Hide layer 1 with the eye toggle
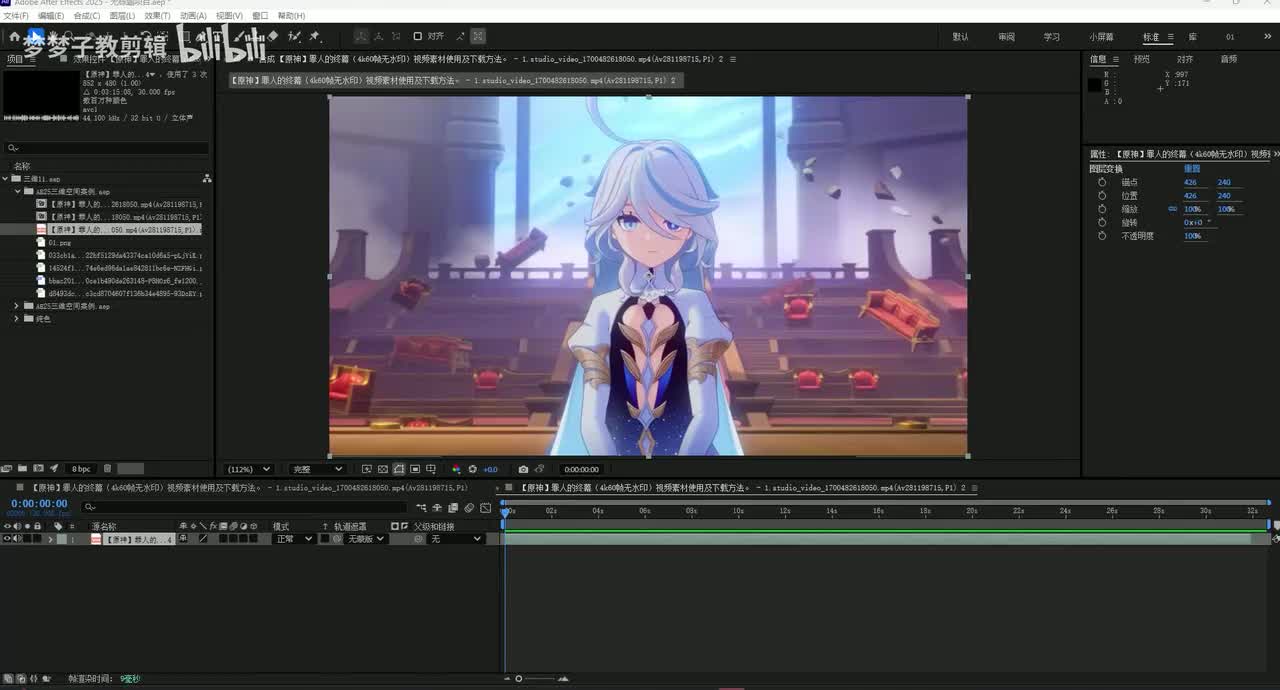Image resolution: width=1280 pixels, height=690 pixels. coord(7,539)
